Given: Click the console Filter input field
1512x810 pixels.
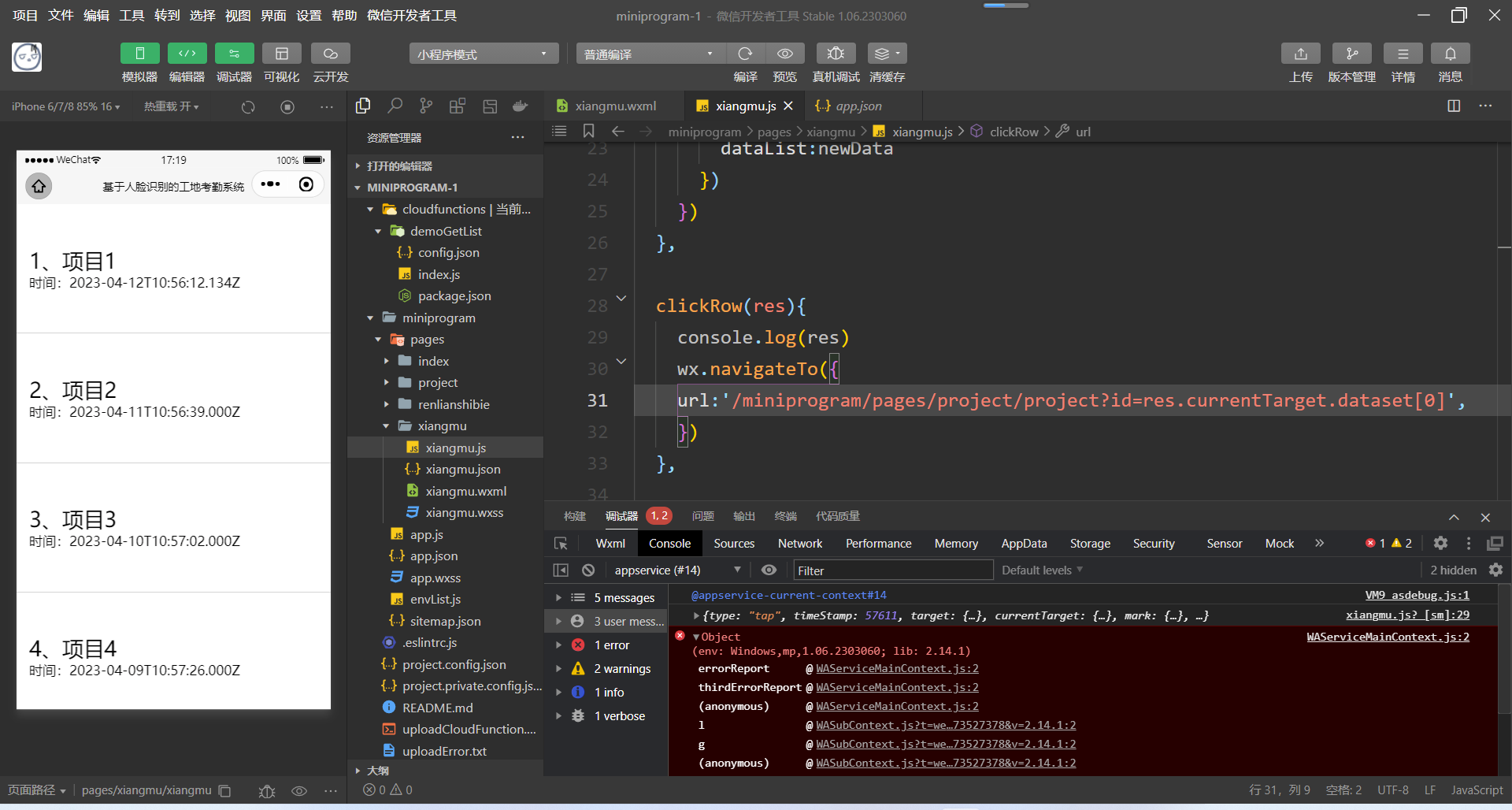Looking at the screenshot, I should 893,570.
